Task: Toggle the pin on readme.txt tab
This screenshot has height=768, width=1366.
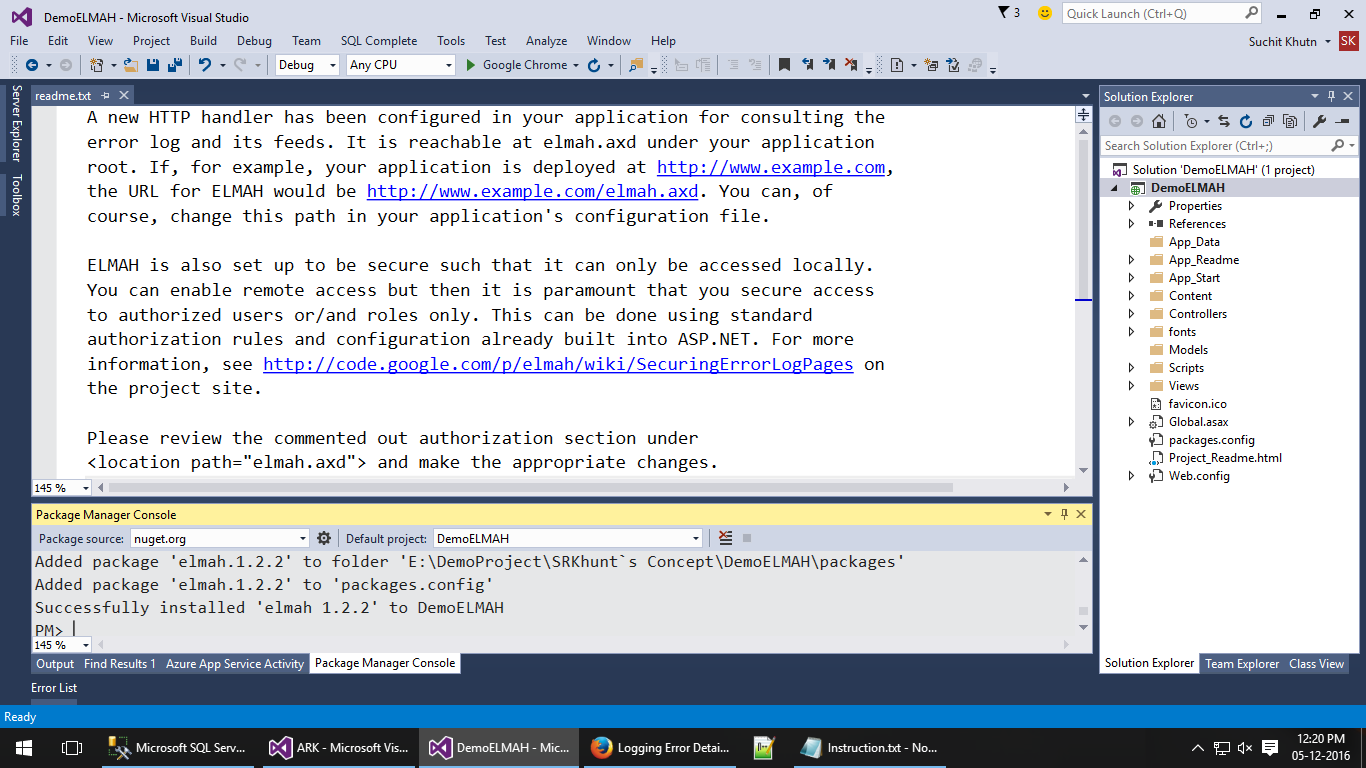Action: point(104,96)
